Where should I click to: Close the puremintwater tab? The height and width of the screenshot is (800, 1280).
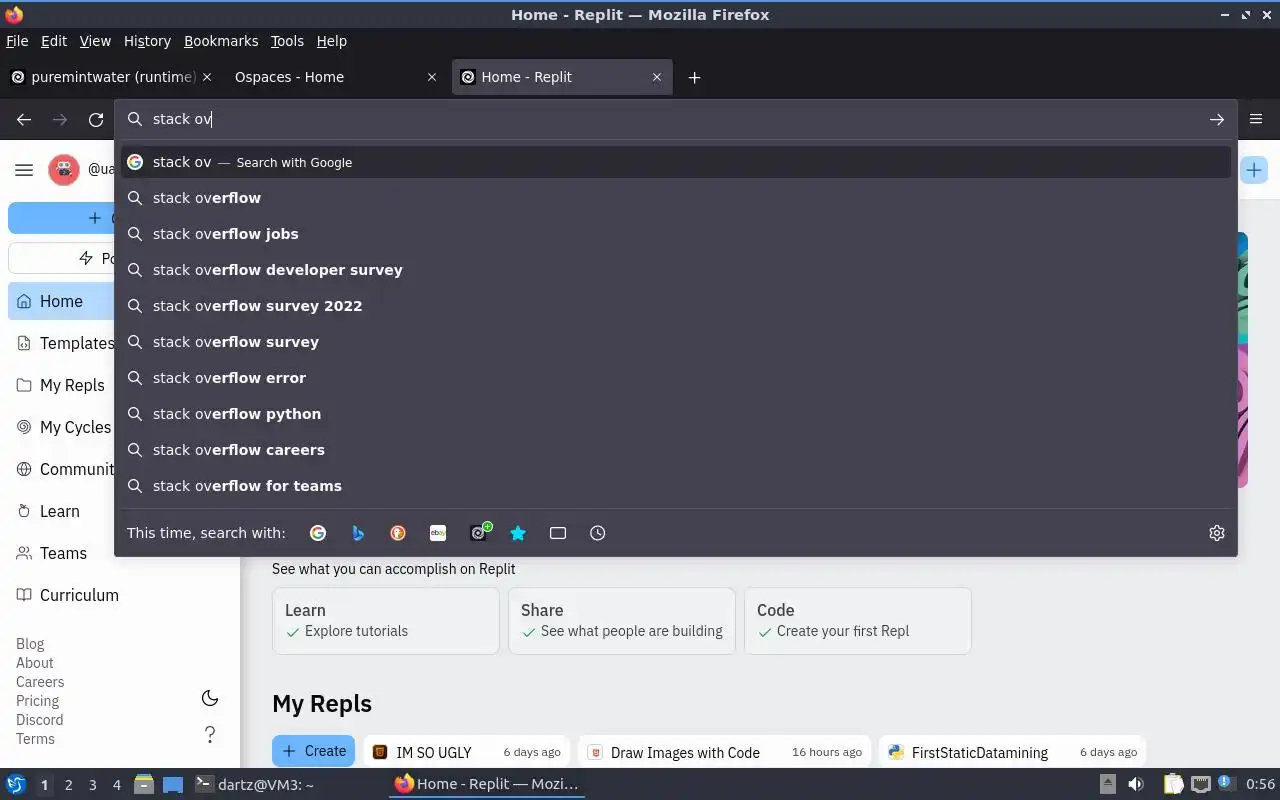(207, 77)
